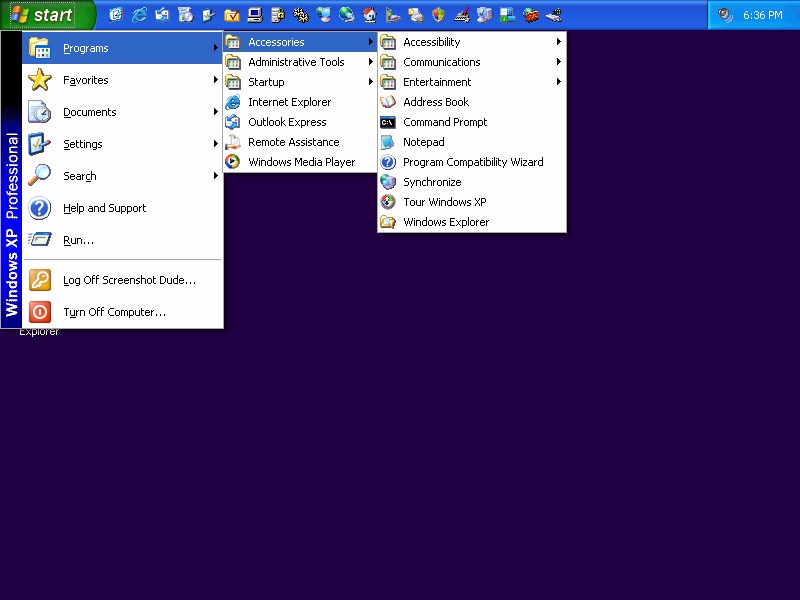Choose Run... from the Start menu
Image resolution: width=800 pixels, height=600 pixels.
[x=78, y=240]
